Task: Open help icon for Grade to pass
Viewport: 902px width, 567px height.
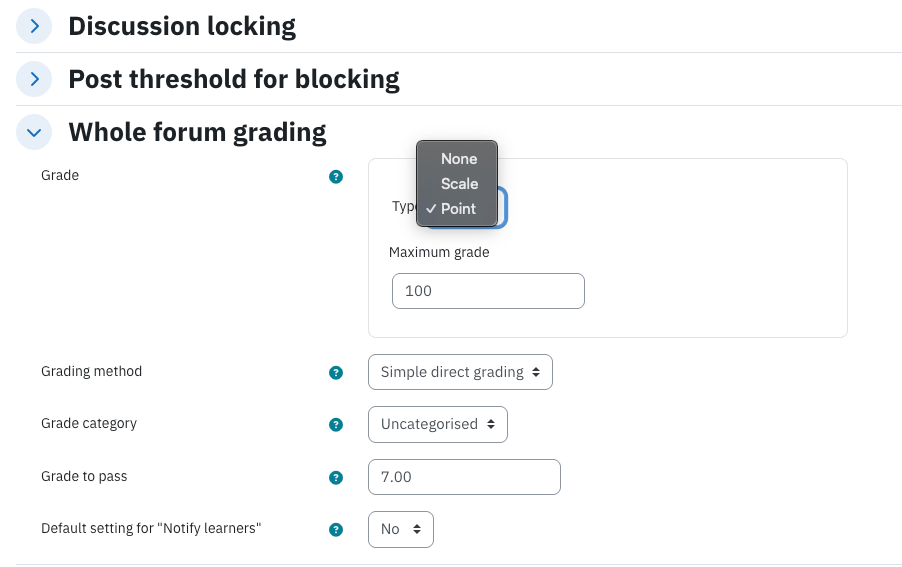Action: pos(336,477)
